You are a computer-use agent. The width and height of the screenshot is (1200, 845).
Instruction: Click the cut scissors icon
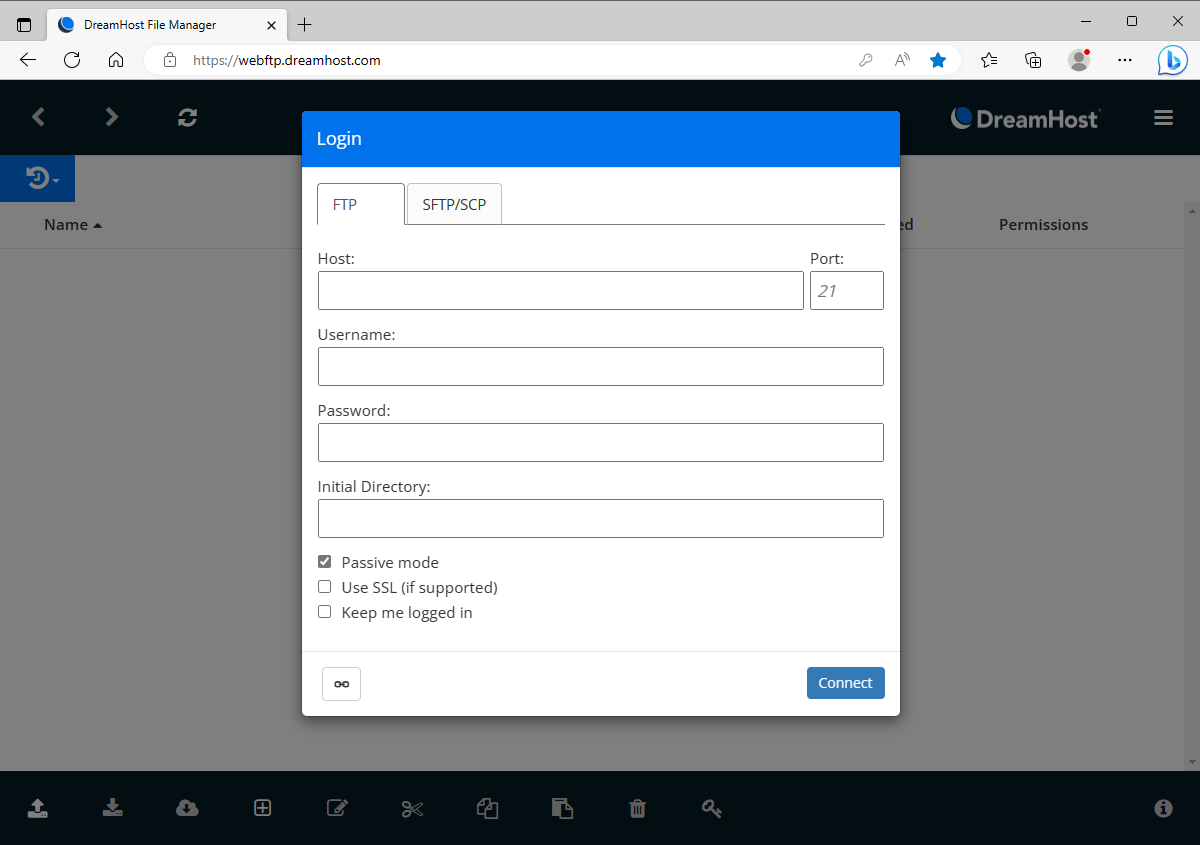pyautogui.click(x=413, y=808)
